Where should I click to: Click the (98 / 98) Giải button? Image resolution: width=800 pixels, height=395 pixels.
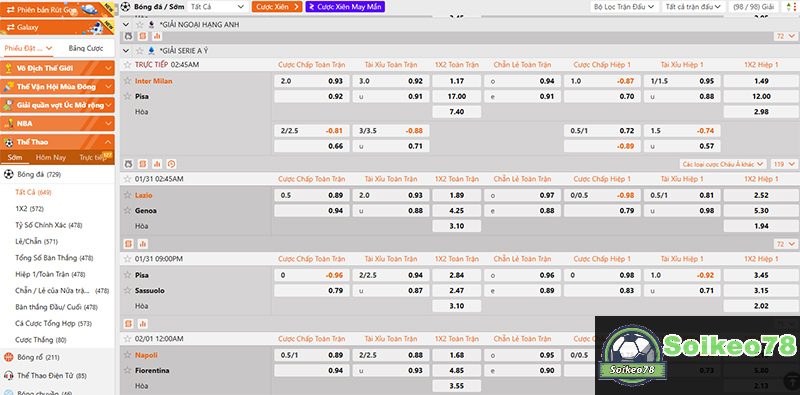(x=754, y=7)
